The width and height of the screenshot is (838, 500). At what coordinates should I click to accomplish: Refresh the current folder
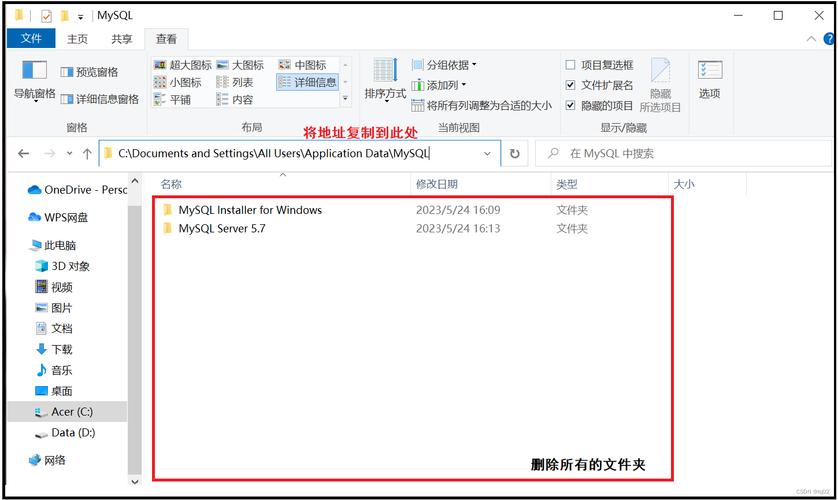click(515, 154)
